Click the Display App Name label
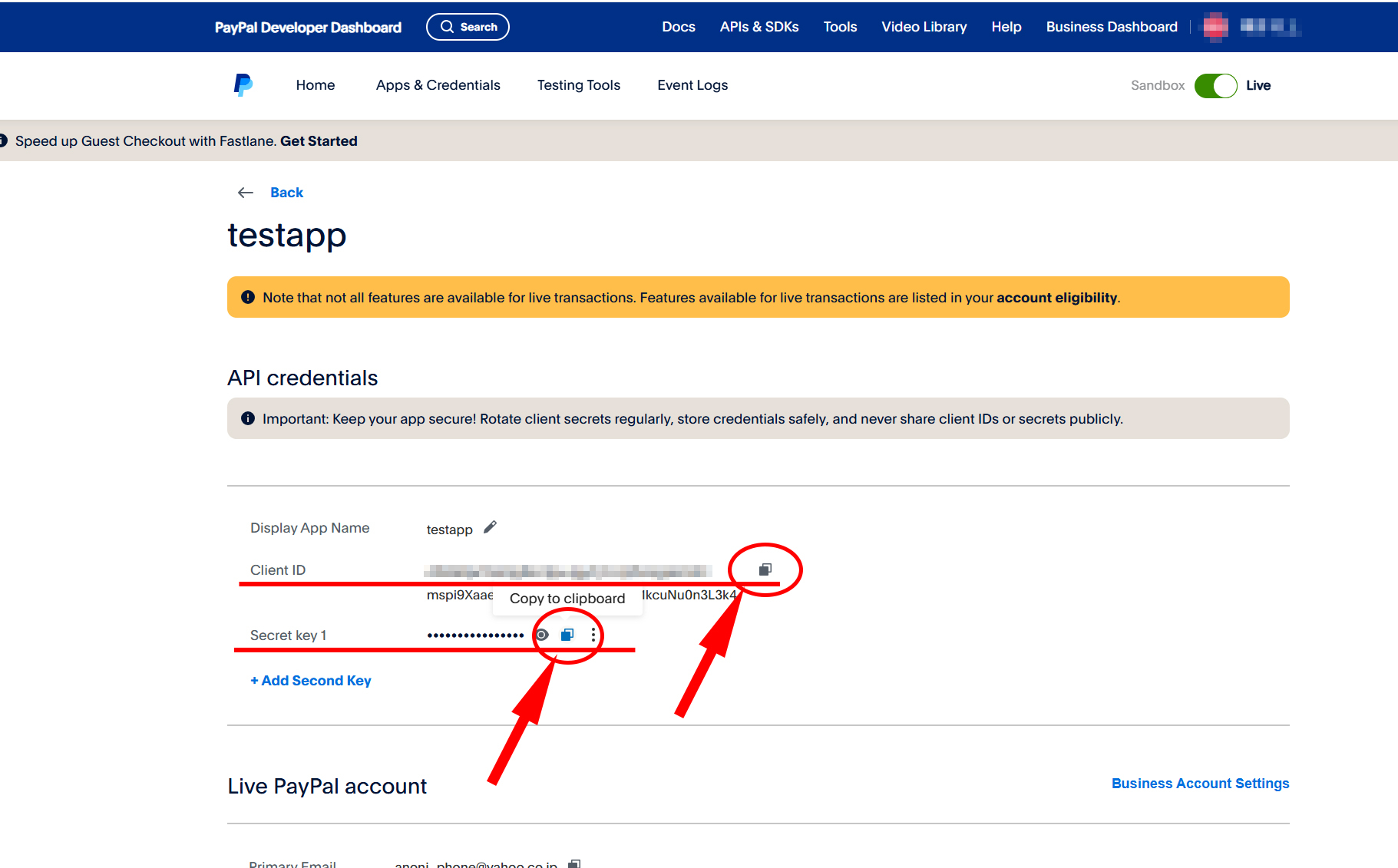The height and width of the screenshot is (868, 1398). 310,528
